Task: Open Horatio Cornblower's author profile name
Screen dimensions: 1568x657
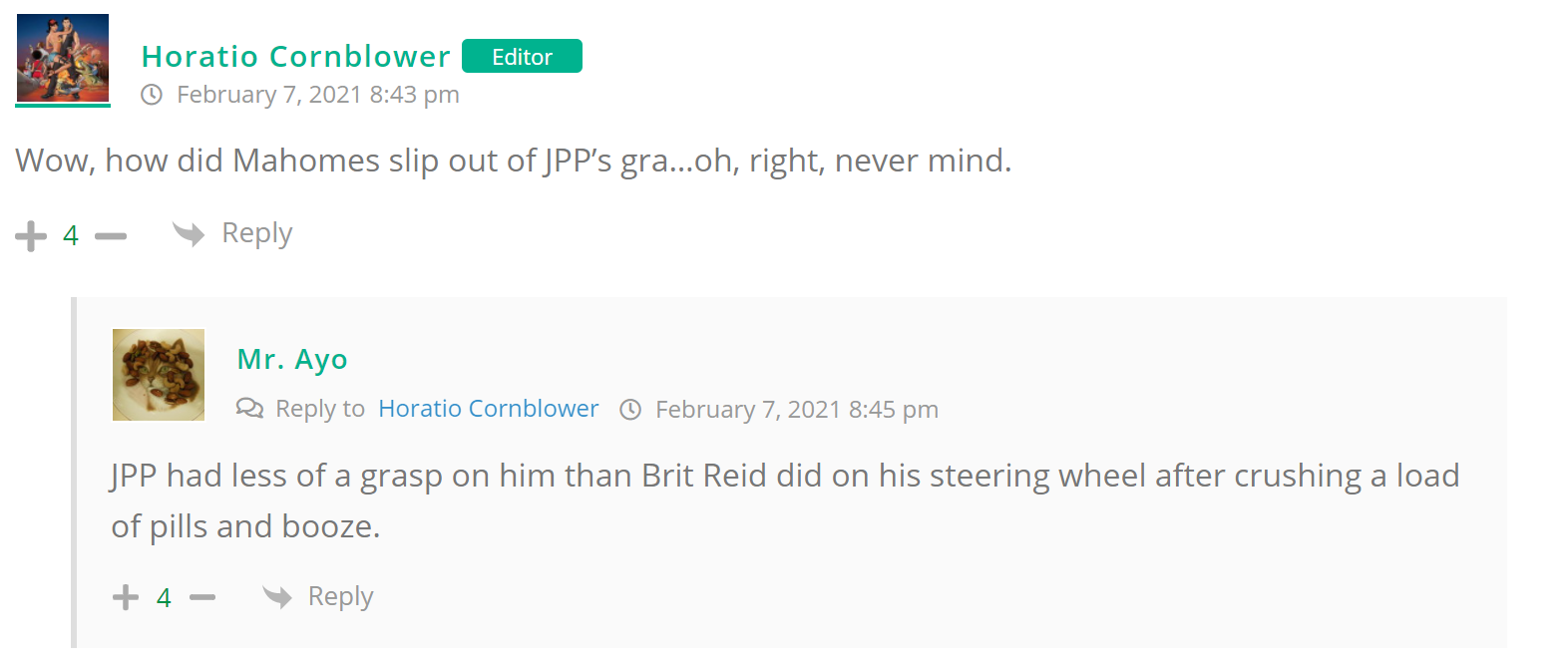Action: 296,57
